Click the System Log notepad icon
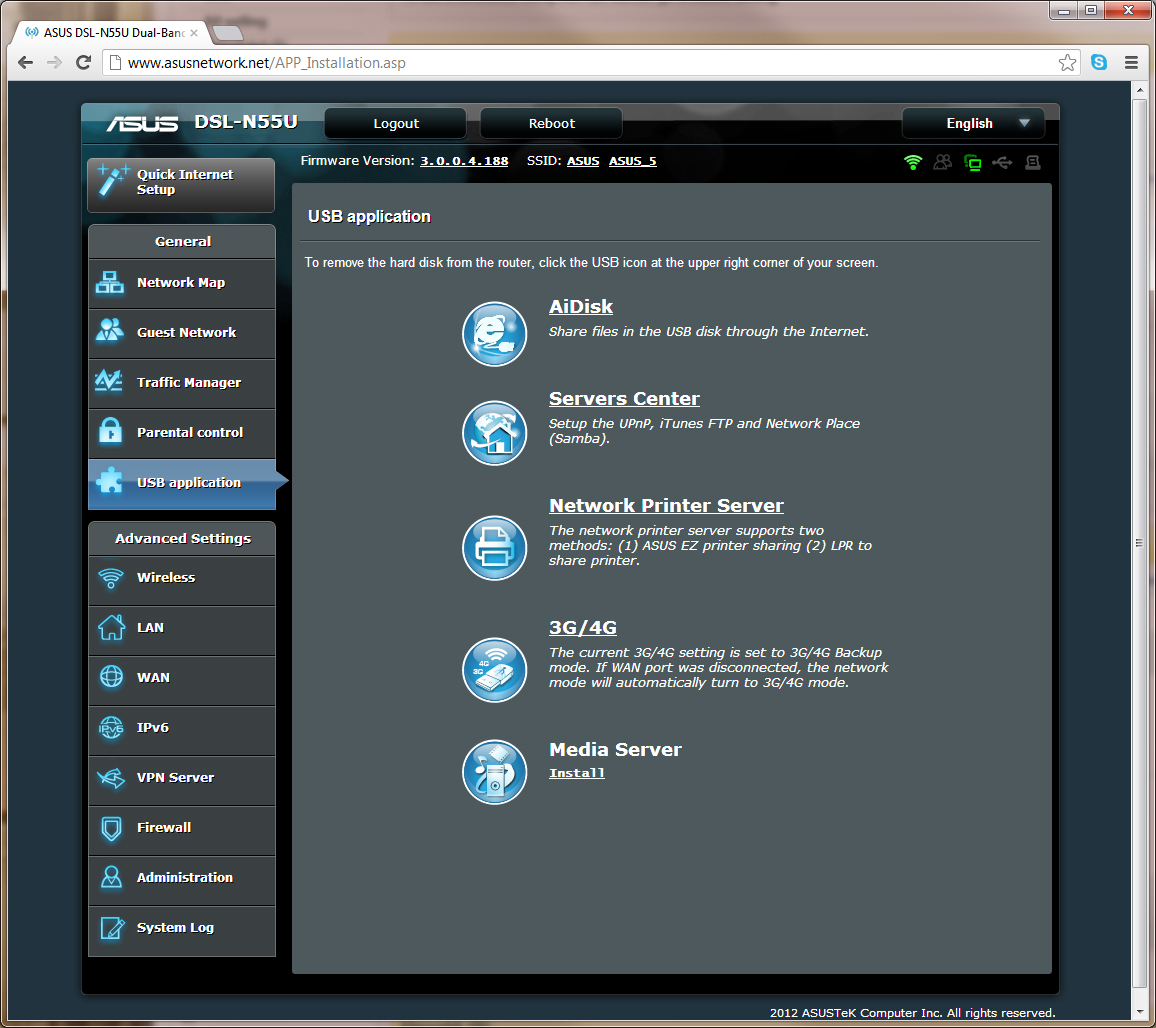This screenshot has height=1028, width=1156. pos(112,928)
